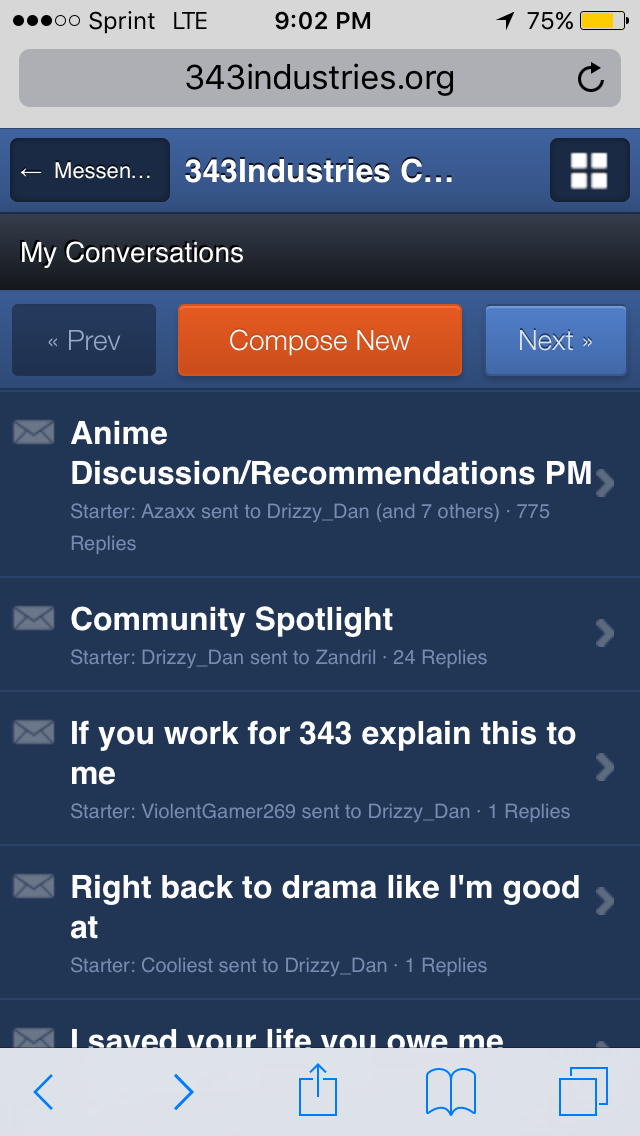
Task: Open Safari bookmarks book icon
Action: 450,1091
